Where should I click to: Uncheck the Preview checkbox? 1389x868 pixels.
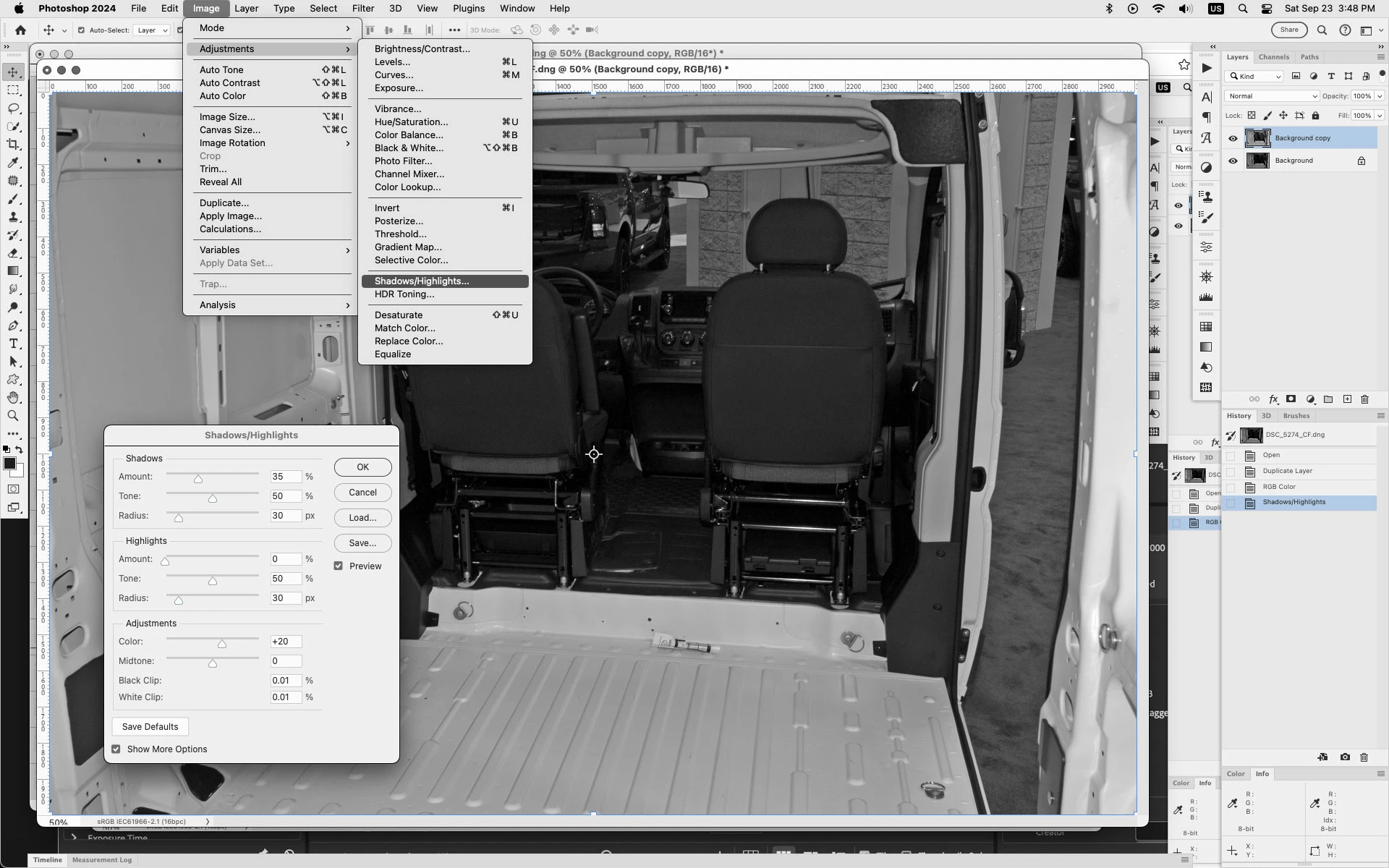coord(339,566)
